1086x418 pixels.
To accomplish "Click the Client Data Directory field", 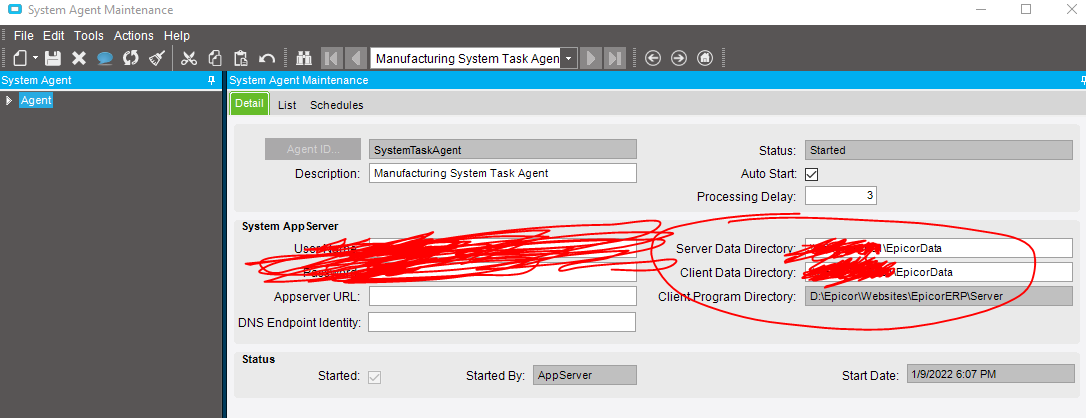I will 938,272.
